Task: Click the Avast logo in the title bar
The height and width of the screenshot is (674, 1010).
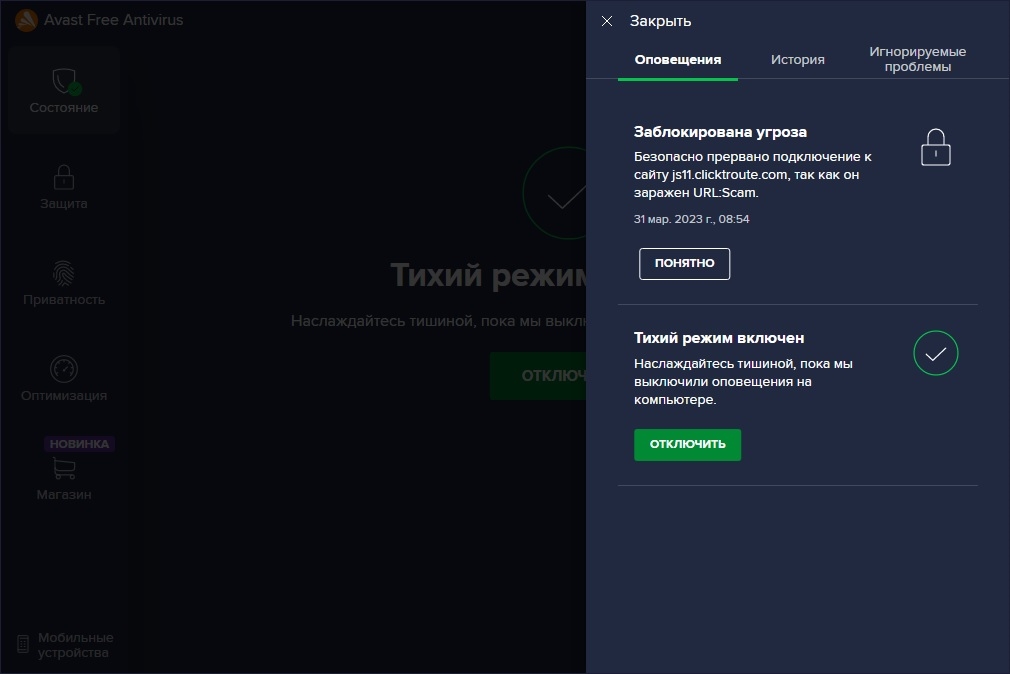Action: 27,20
